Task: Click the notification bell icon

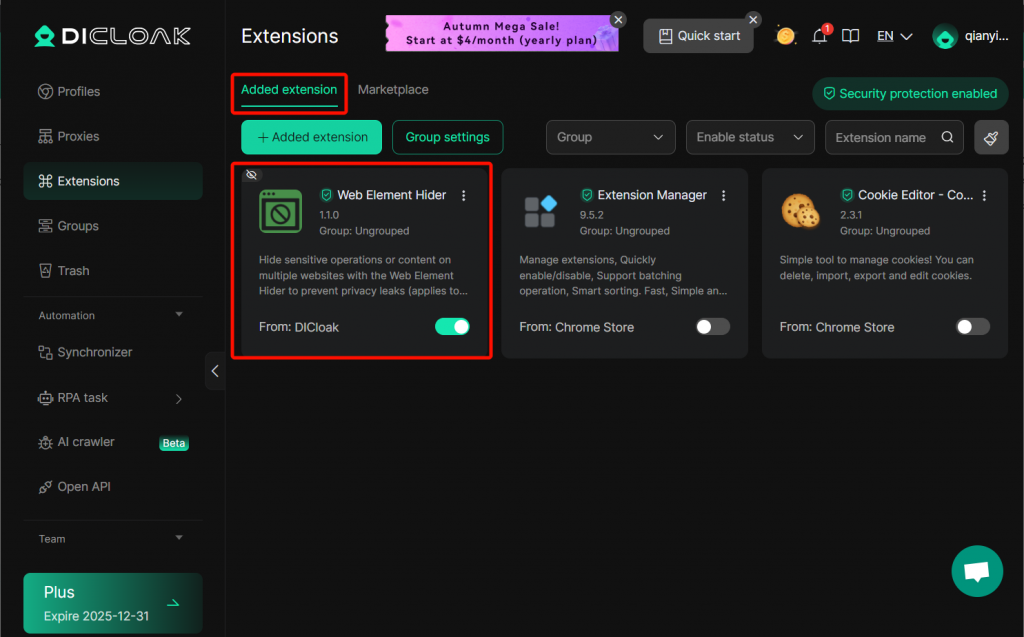Action: (819, 37)
